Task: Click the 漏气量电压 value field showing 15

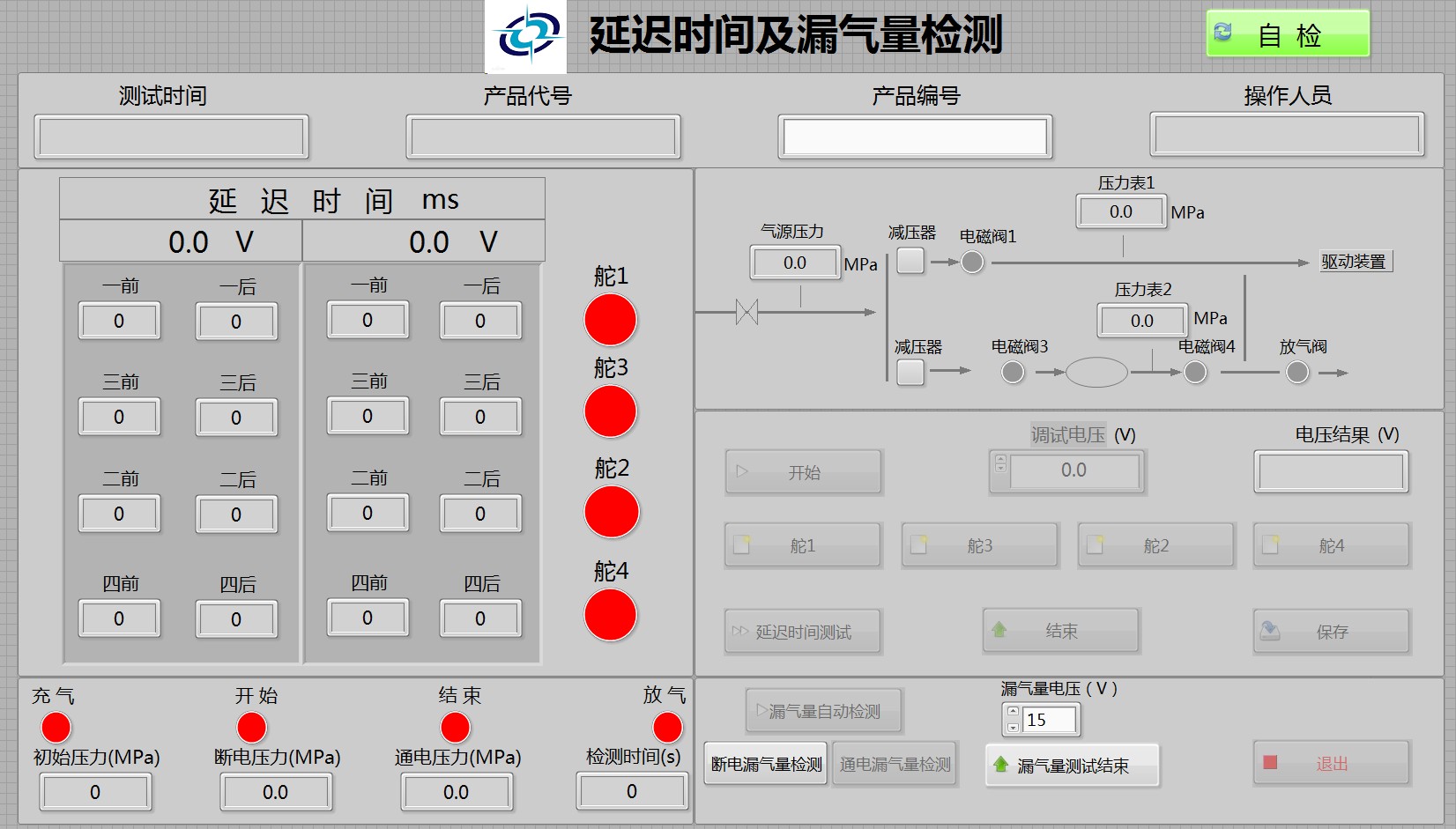Action: point(1049,720)
